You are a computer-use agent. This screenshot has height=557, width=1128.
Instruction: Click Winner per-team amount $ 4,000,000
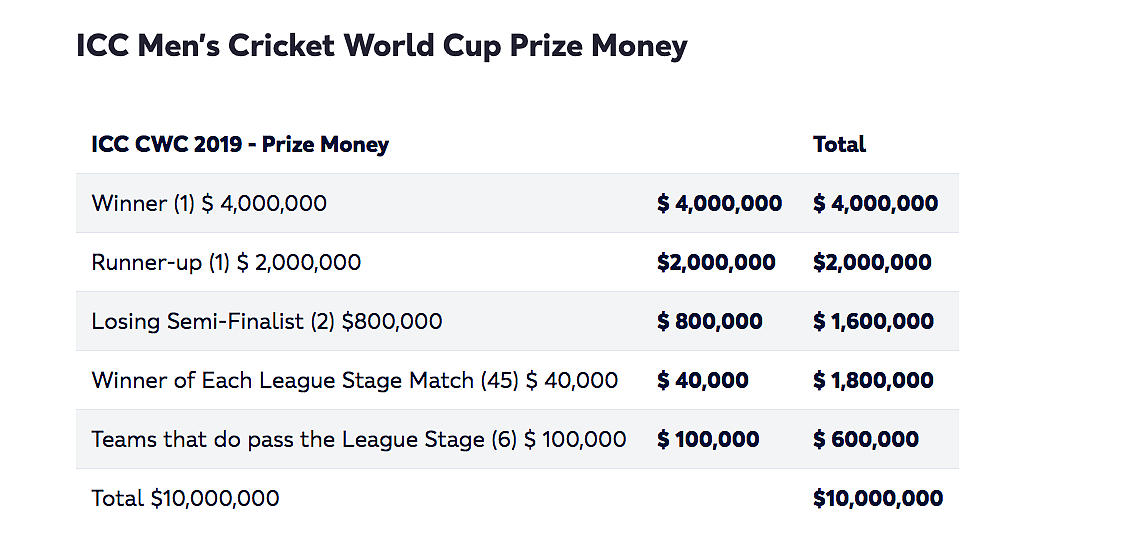pos(719,204)
